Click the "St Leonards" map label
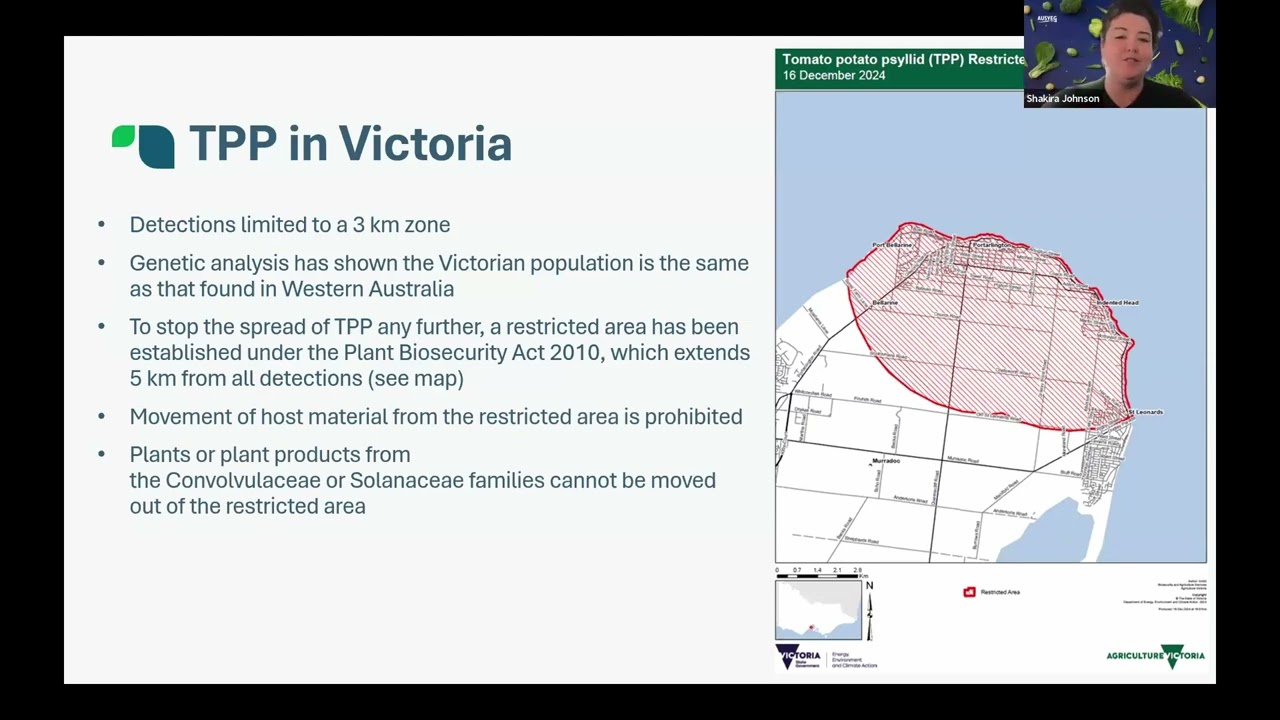This screenshot has width=1280, height=720. pos(1146,412)
